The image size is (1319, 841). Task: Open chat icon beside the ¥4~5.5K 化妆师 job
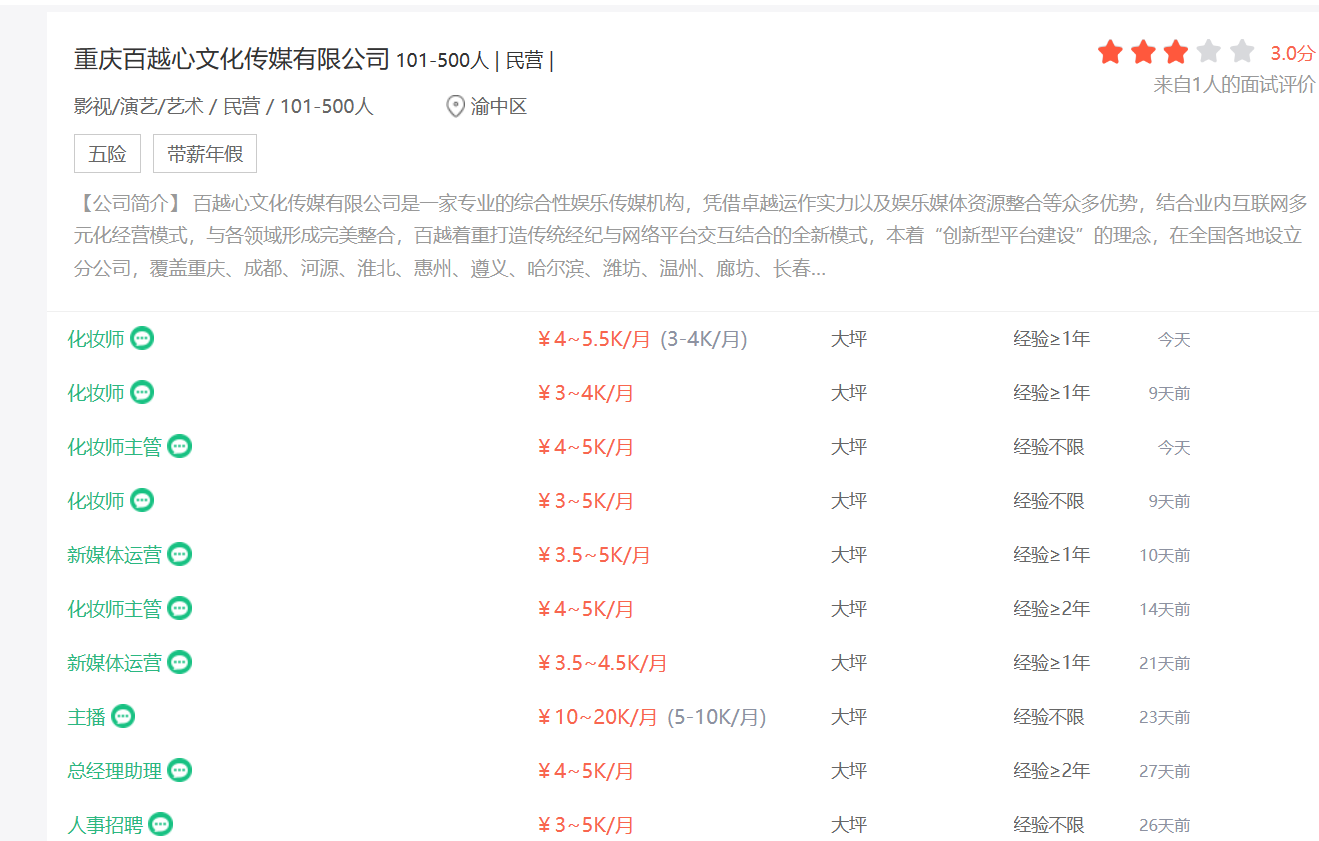pyautogui.click(x=142, y=339)
